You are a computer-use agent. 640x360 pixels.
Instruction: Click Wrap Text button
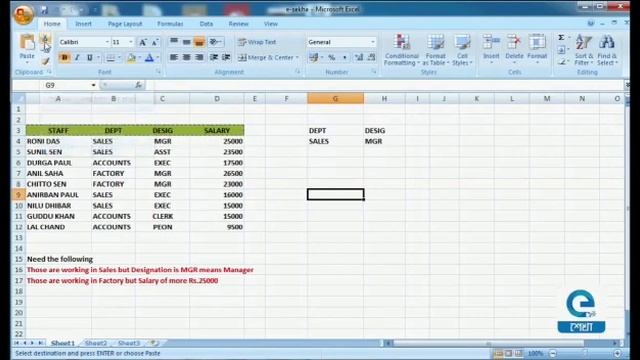tap(257, 42)
